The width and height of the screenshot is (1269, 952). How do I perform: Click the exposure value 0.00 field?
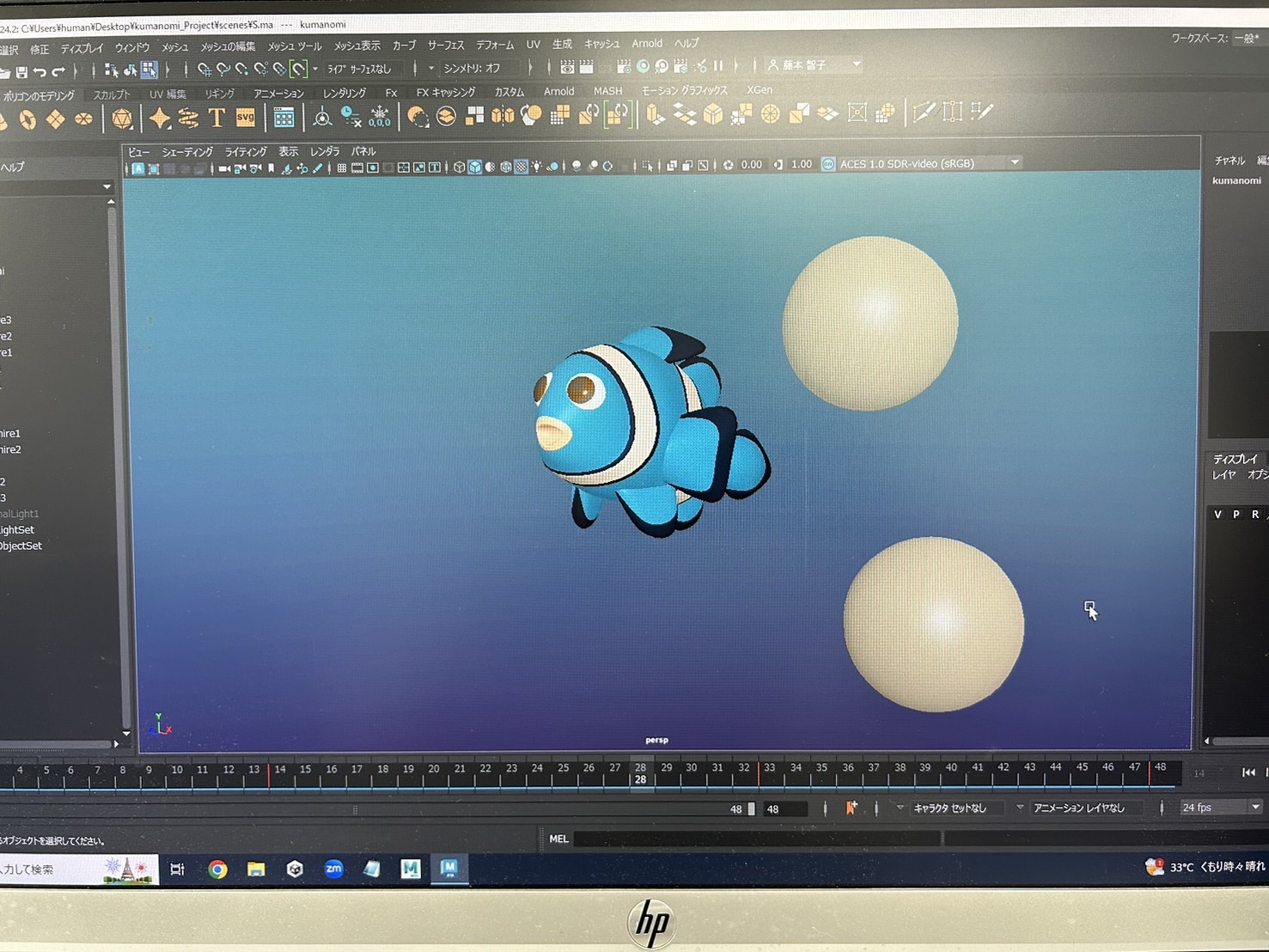[751, 164]
